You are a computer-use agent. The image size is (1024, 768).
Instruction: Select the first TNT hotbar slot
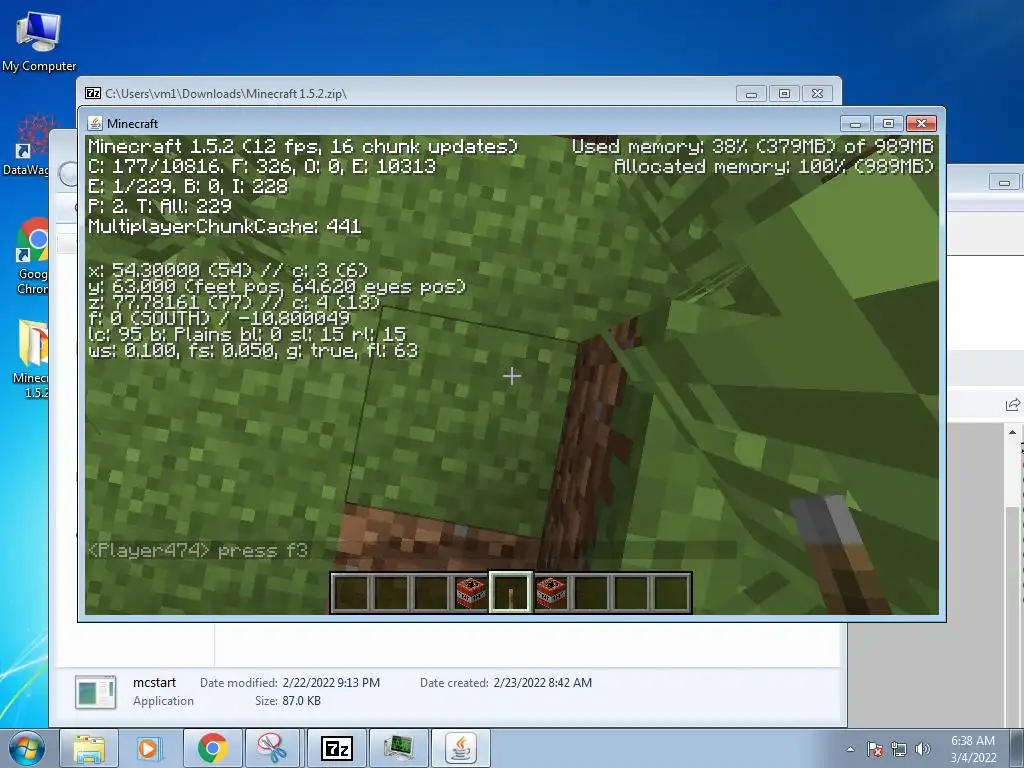coord(471,593)
